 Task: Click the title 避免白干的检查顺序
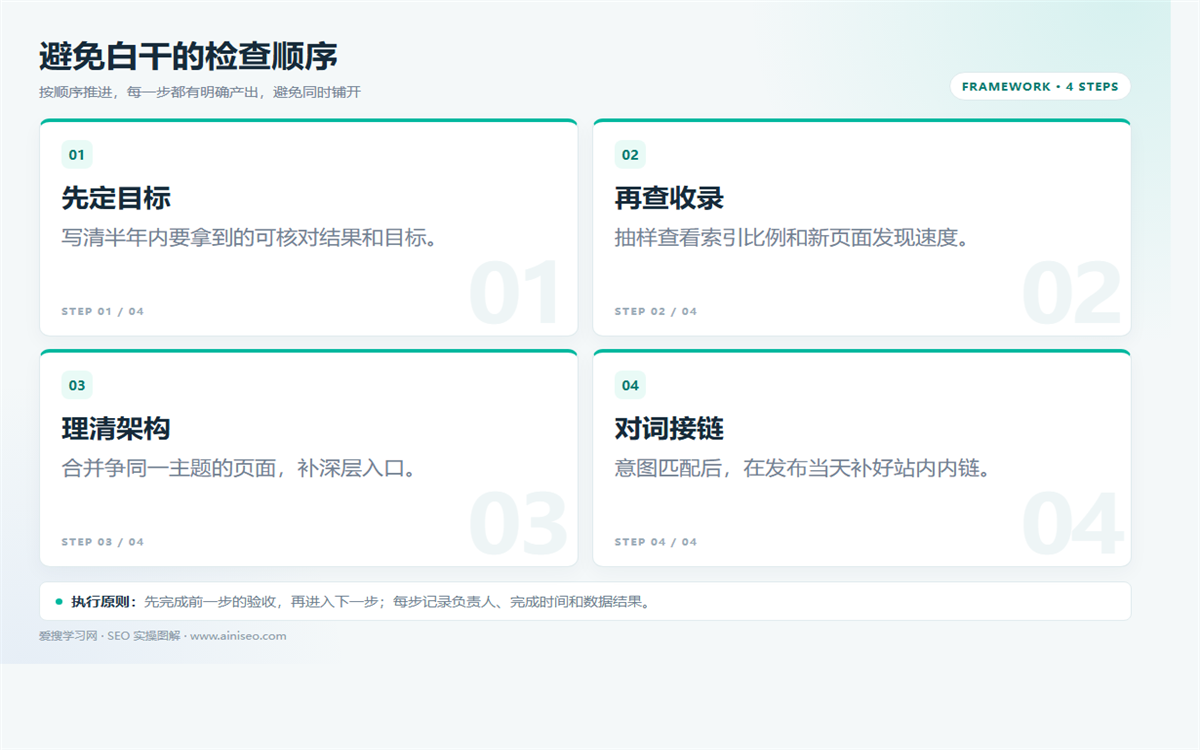(188, 57)
